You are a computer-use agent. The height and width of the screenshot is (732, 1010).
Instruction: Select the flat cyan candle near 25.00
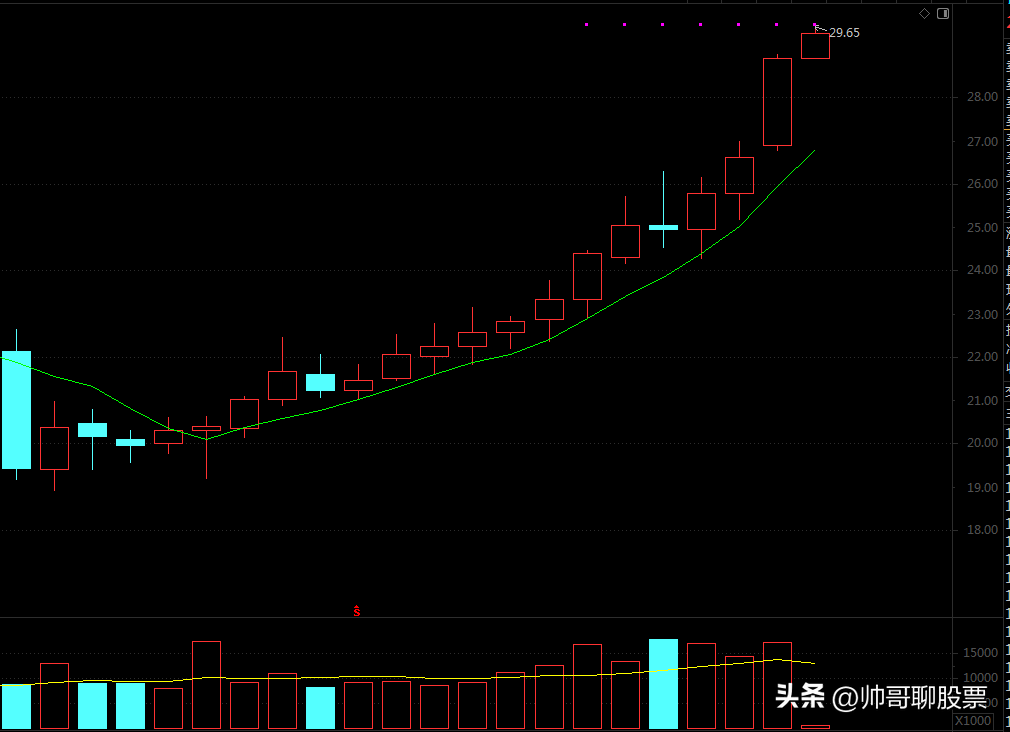click(663, 227)
